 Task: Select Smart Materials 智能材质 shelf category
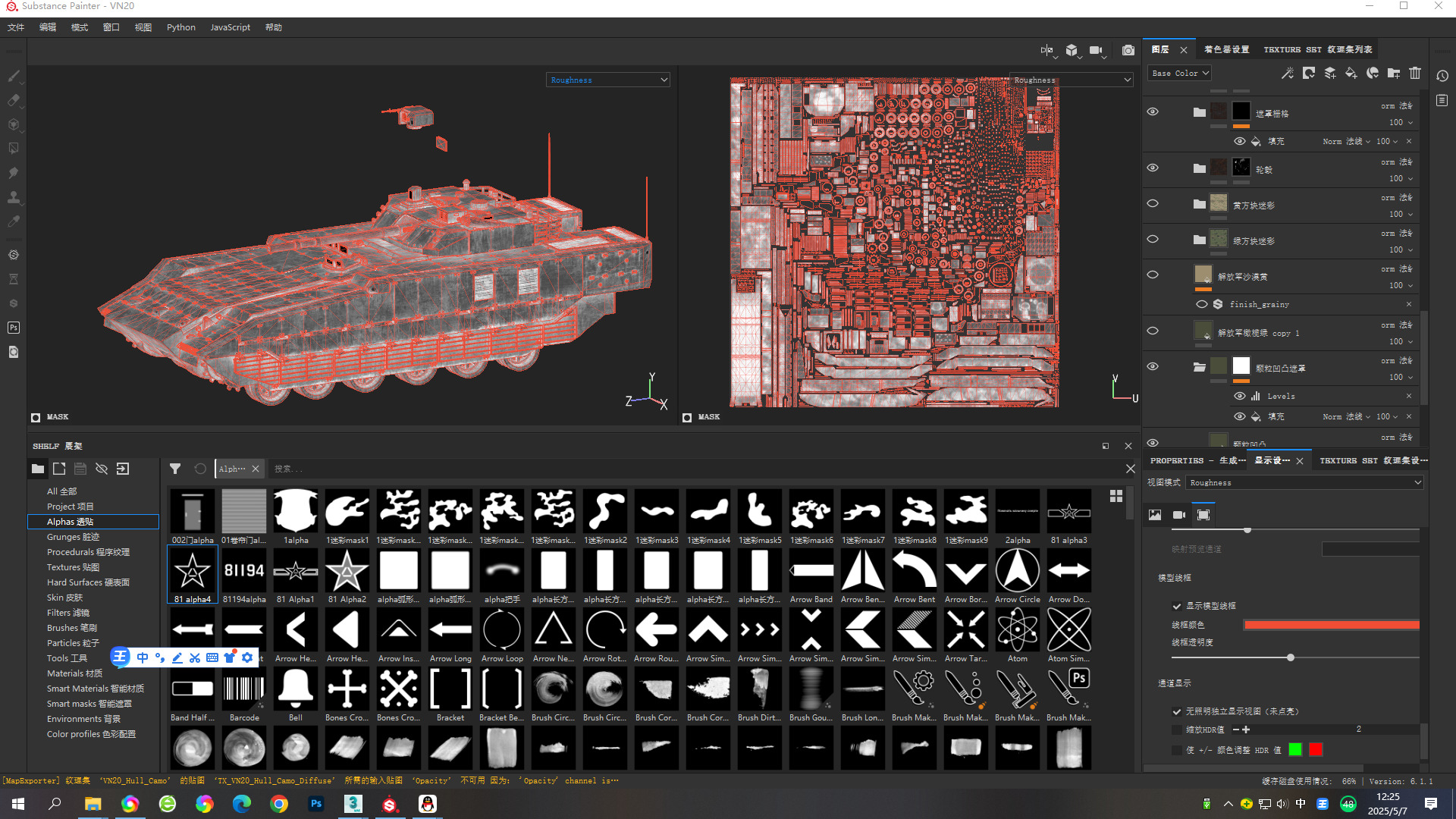click(95, 689)
